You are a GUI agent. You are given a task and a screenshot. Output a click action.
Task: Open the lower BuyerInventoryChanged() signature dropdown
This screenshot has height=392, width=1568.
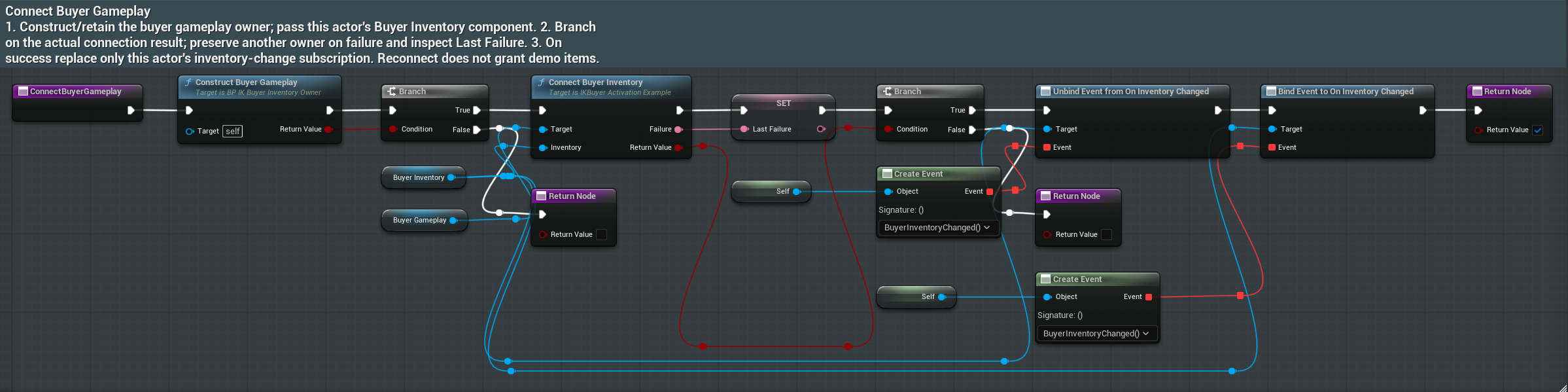[1096, 334]
